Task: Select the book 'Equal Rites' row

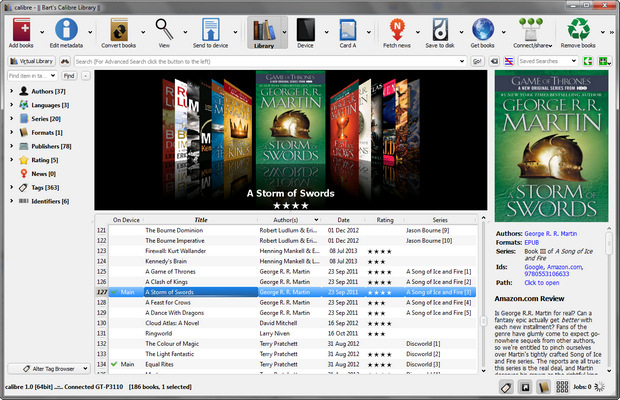Action: point(292,364)
